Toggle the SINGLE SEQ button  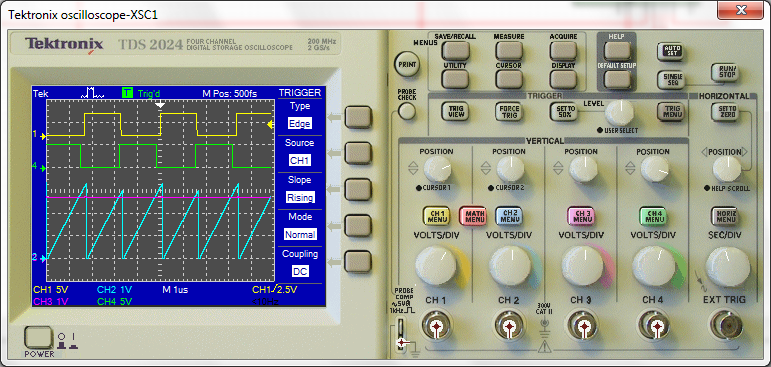[x=670, y=79]
